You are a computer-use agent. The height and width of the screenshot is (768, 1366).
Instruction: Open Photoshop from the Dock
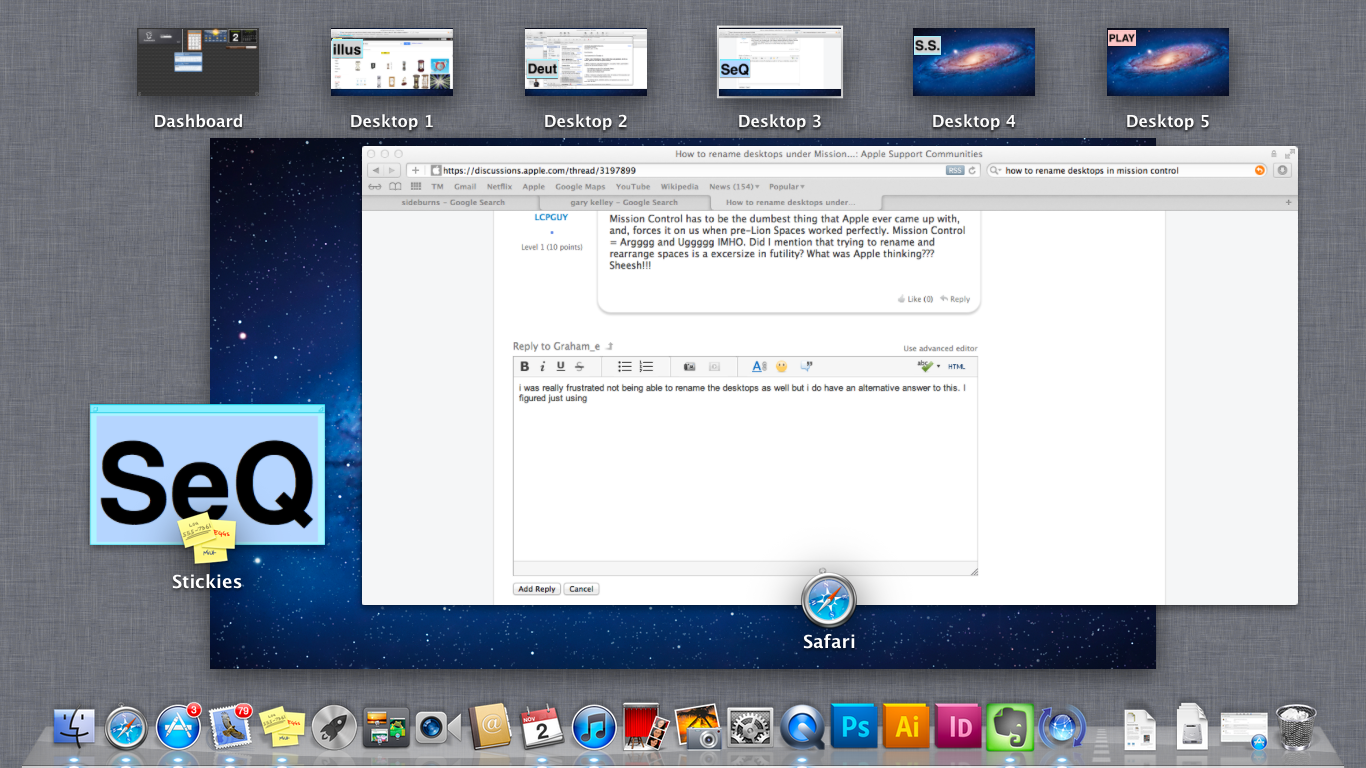855,727
